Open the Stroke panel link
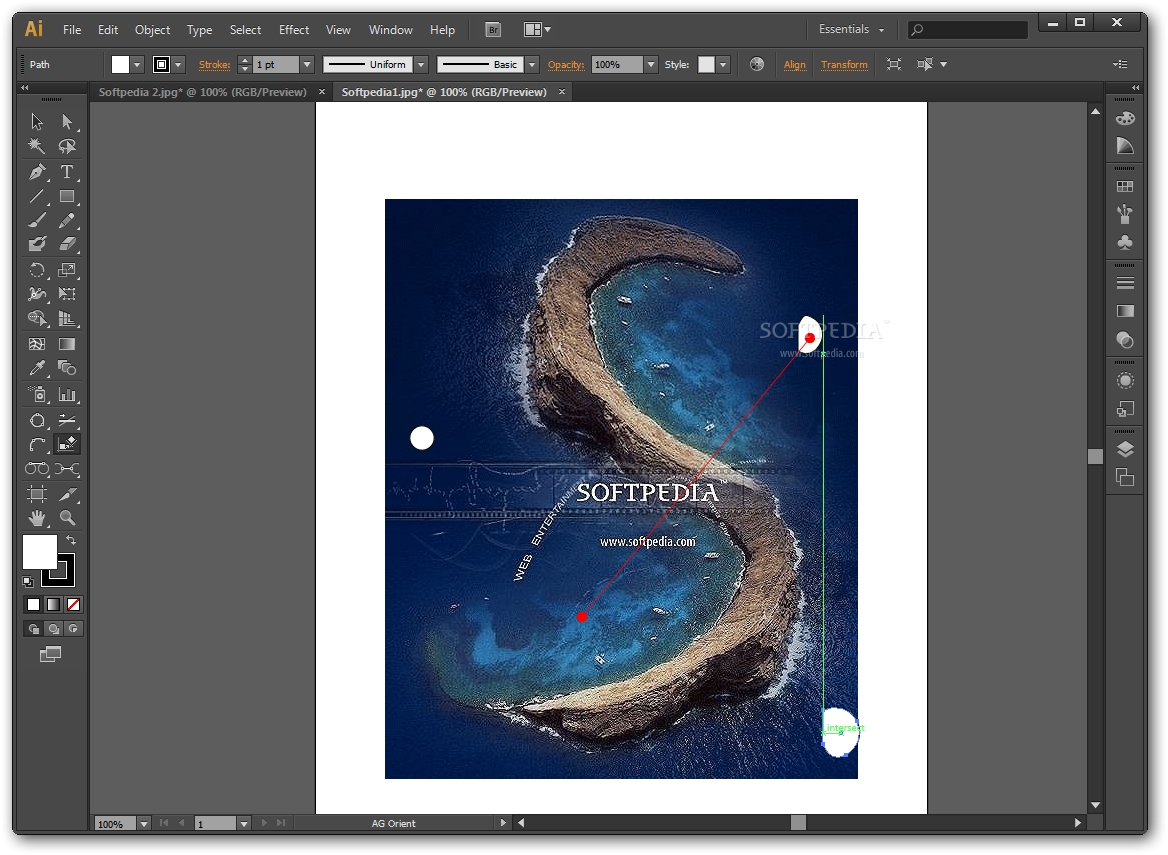This screenshot has width=1168, height=855. point(215,65)
